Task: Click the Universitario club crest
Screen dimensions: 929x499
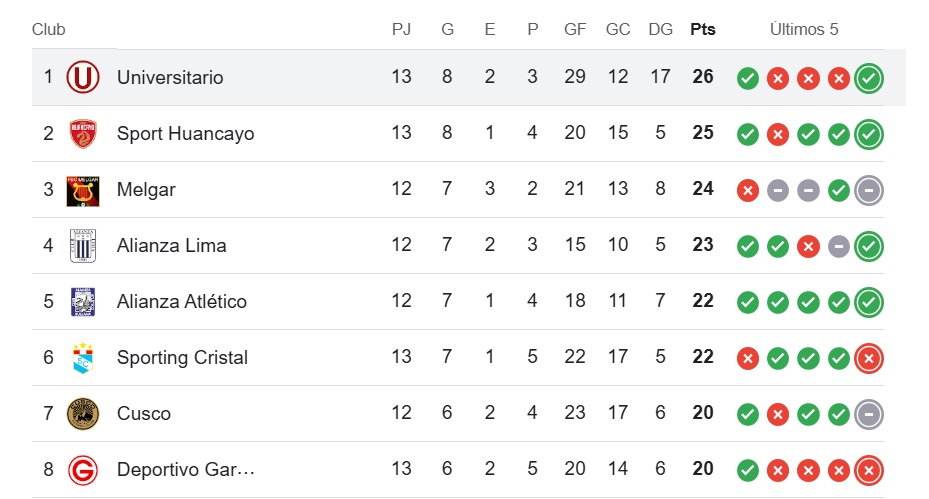Action: pos(82,77)
